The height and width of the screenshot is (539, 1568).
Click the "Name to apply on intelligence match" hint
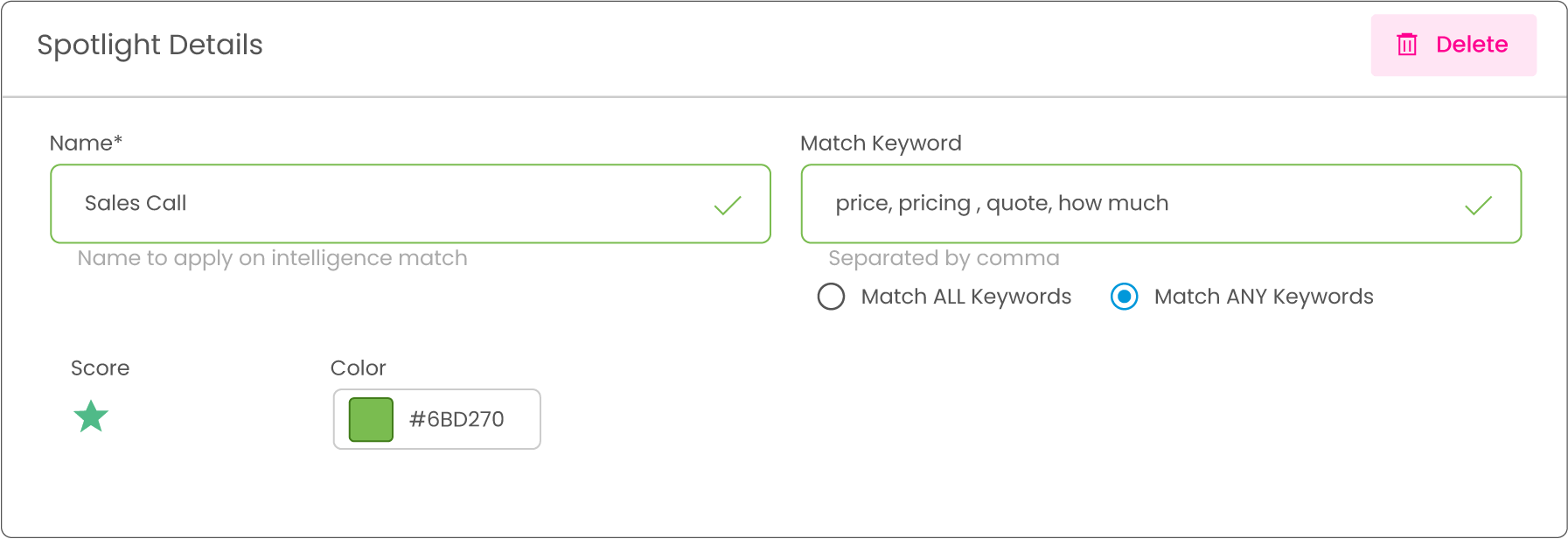[x=272, y=258]
